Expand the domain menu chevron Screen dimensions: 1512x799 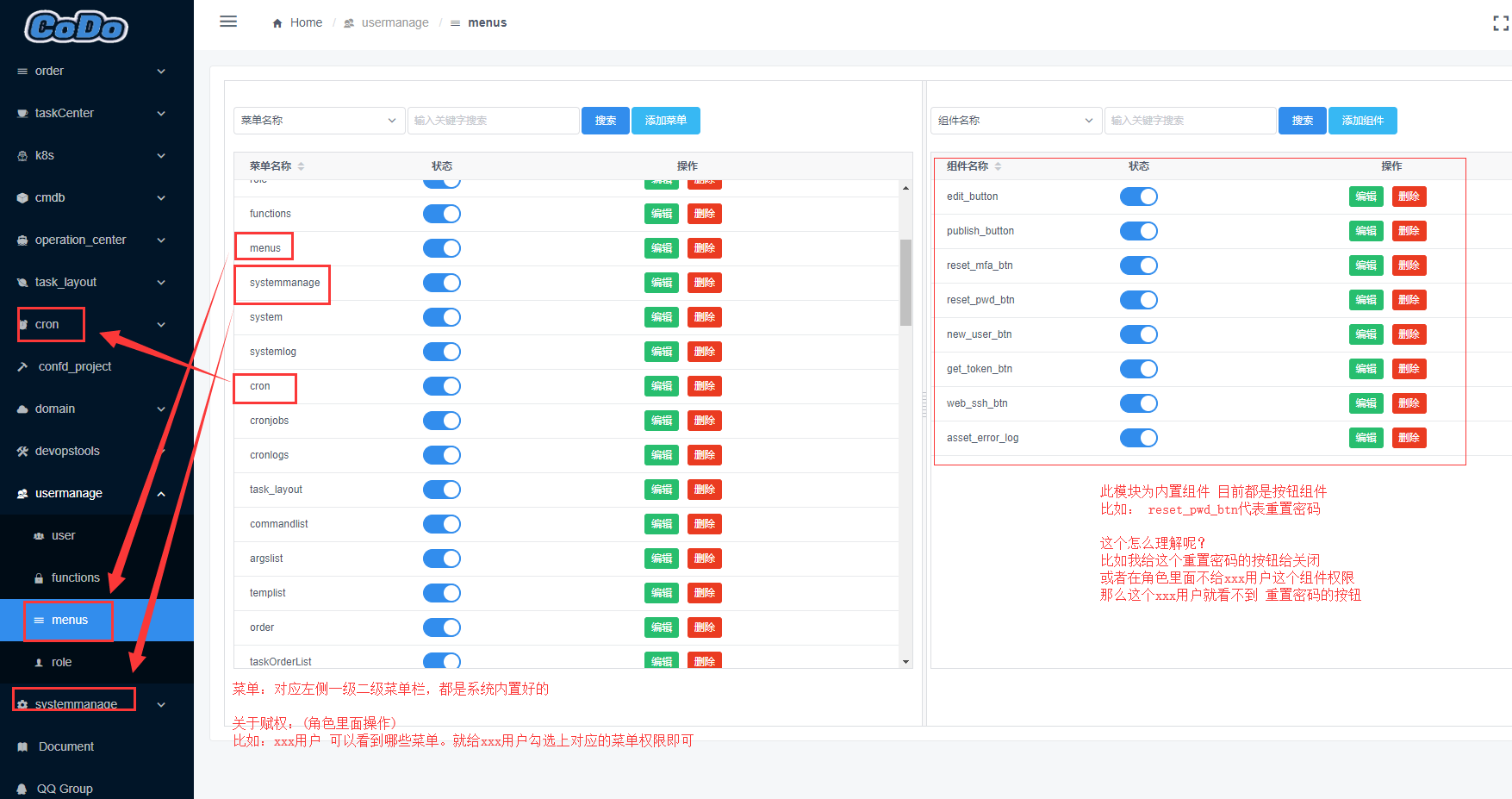161,409
